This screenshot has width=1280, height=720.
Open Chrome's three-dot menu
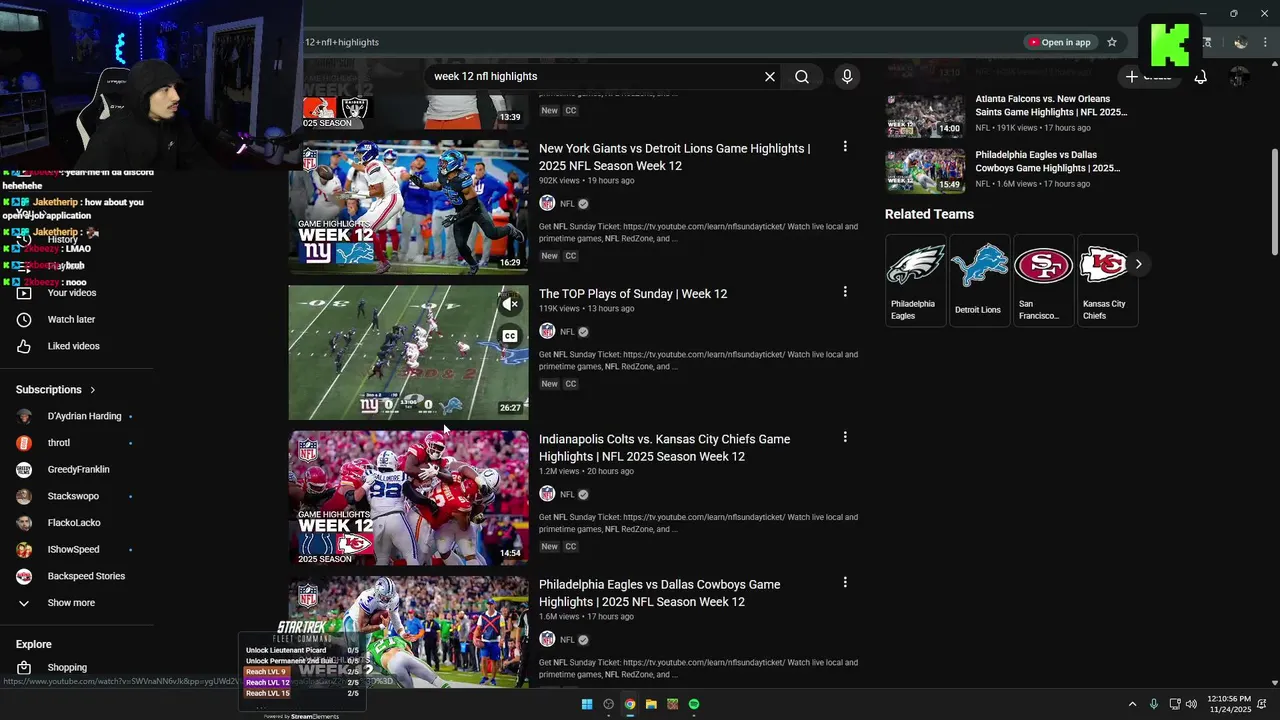[1265, 42]
